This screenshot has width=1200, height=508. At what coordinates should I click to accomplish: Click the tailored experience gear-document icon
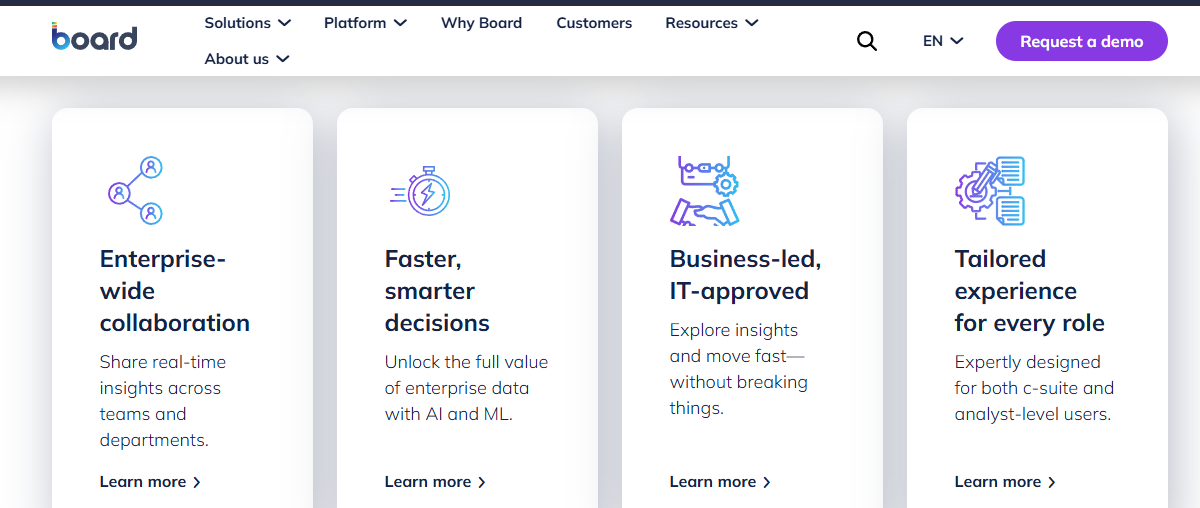click(x=990, y=190)
